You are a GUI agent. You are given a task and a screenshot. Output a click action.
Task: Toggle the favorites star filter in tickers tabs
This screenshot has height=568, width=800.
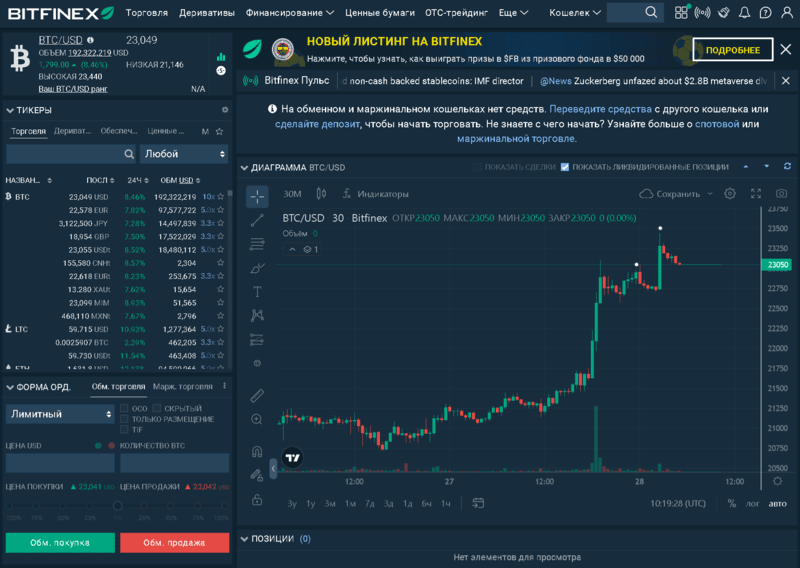(219, 131)
